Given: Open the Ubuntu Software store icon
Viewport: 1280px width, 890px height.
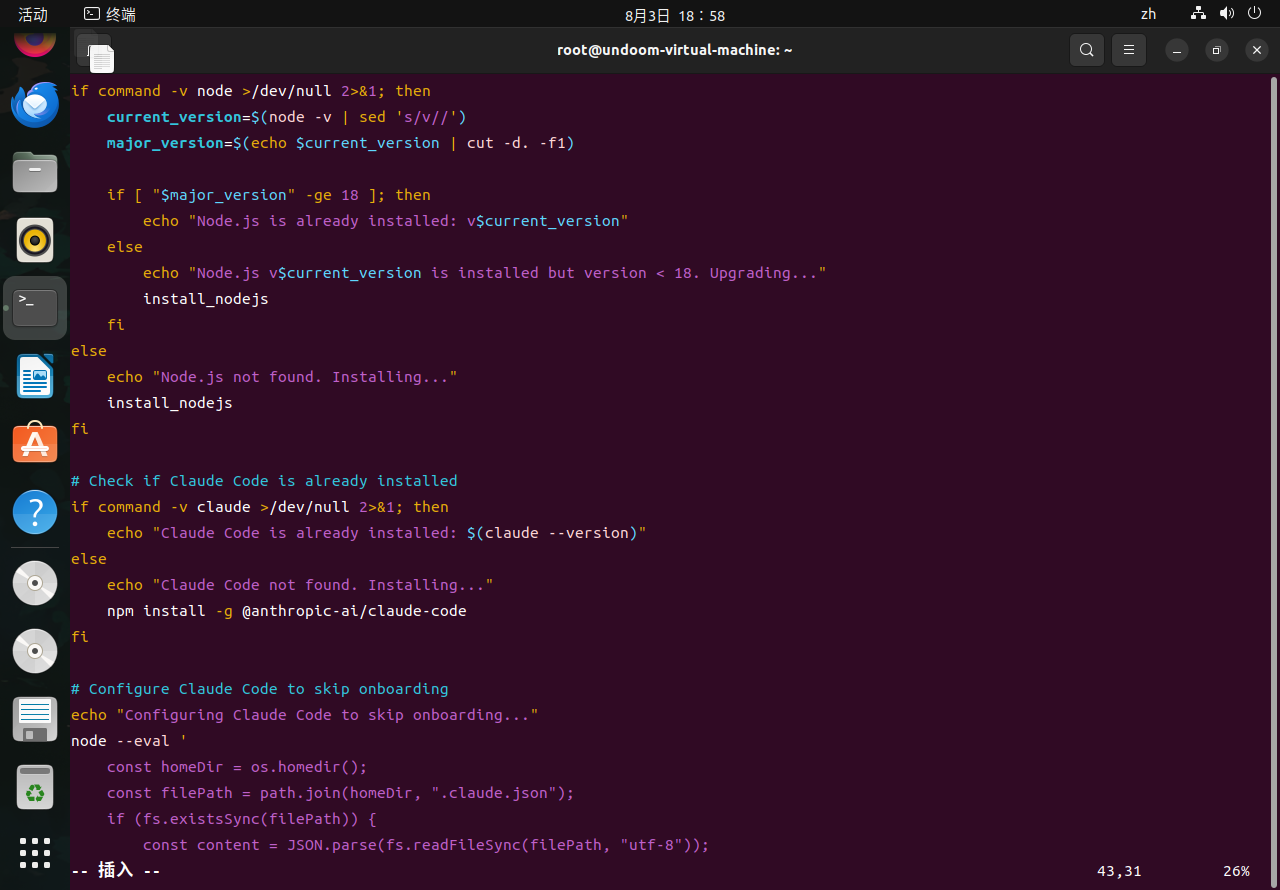Looking at the screenshot, I should pyautogui.click(x=35, y=443).
